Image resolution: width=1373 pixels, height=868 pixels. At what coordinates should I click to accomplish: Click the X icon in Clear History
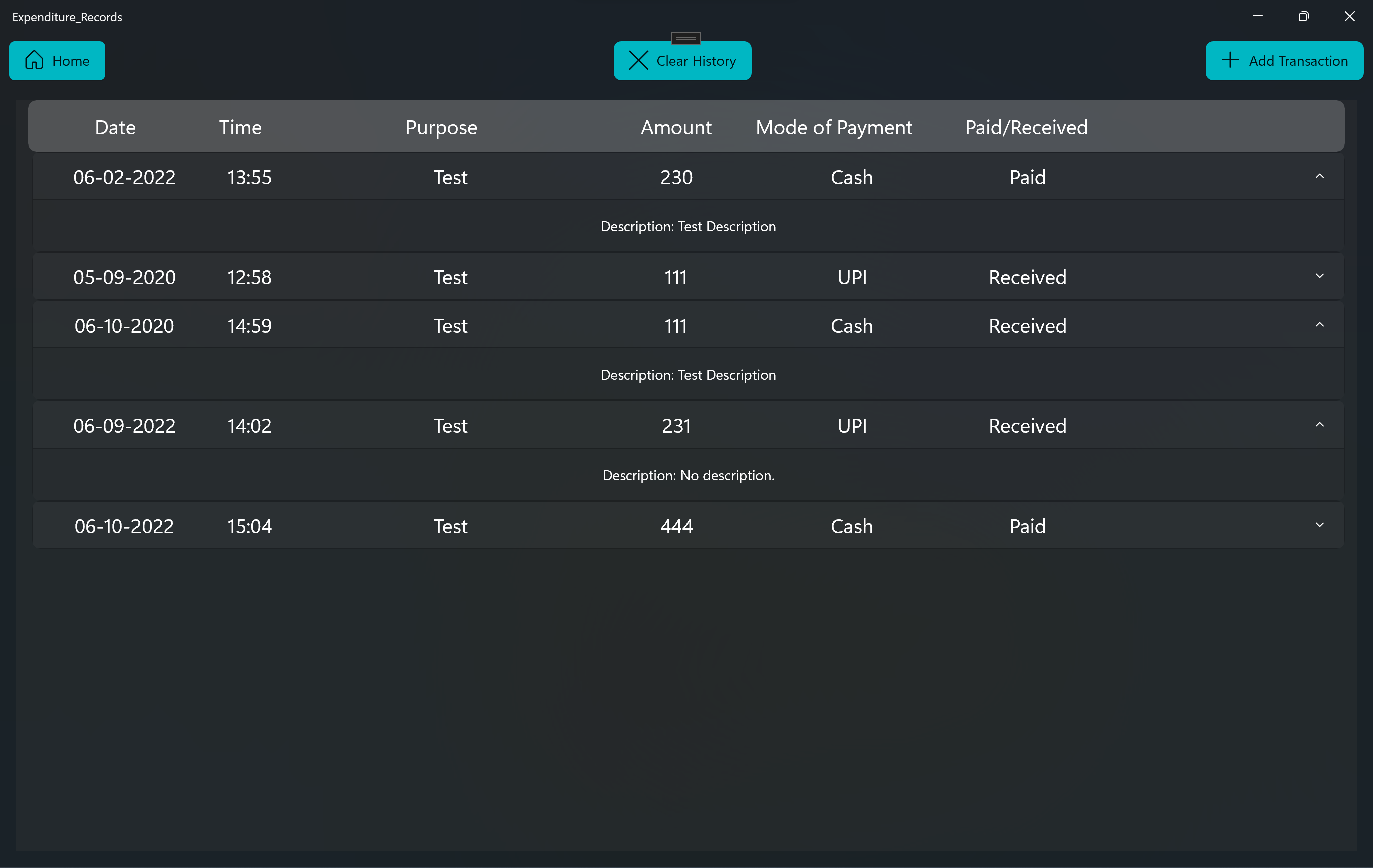click(638, 60)
